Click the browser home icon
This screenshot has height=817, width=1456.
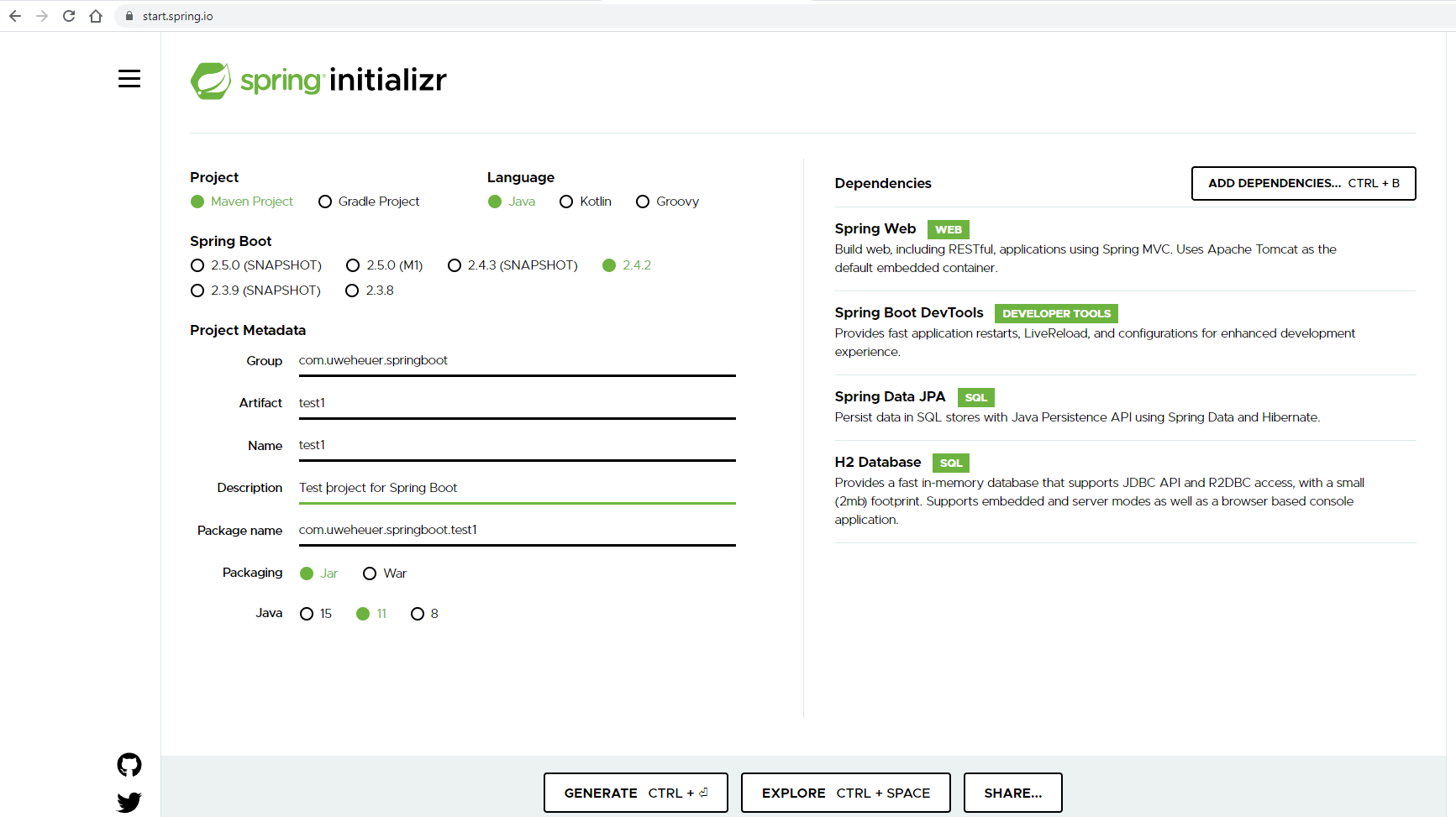click(x=96, y=16)
